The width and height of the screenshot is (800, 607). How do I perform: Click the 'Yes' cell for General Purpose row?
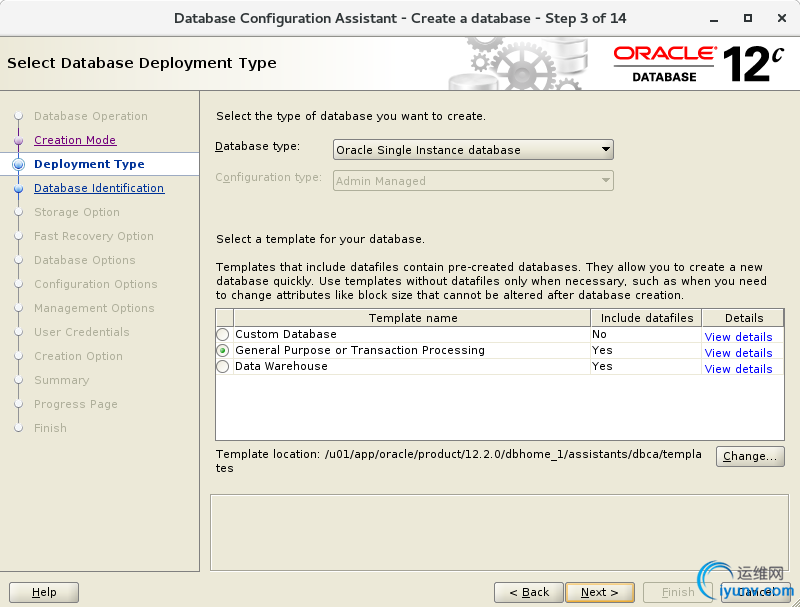pos(646,350)
